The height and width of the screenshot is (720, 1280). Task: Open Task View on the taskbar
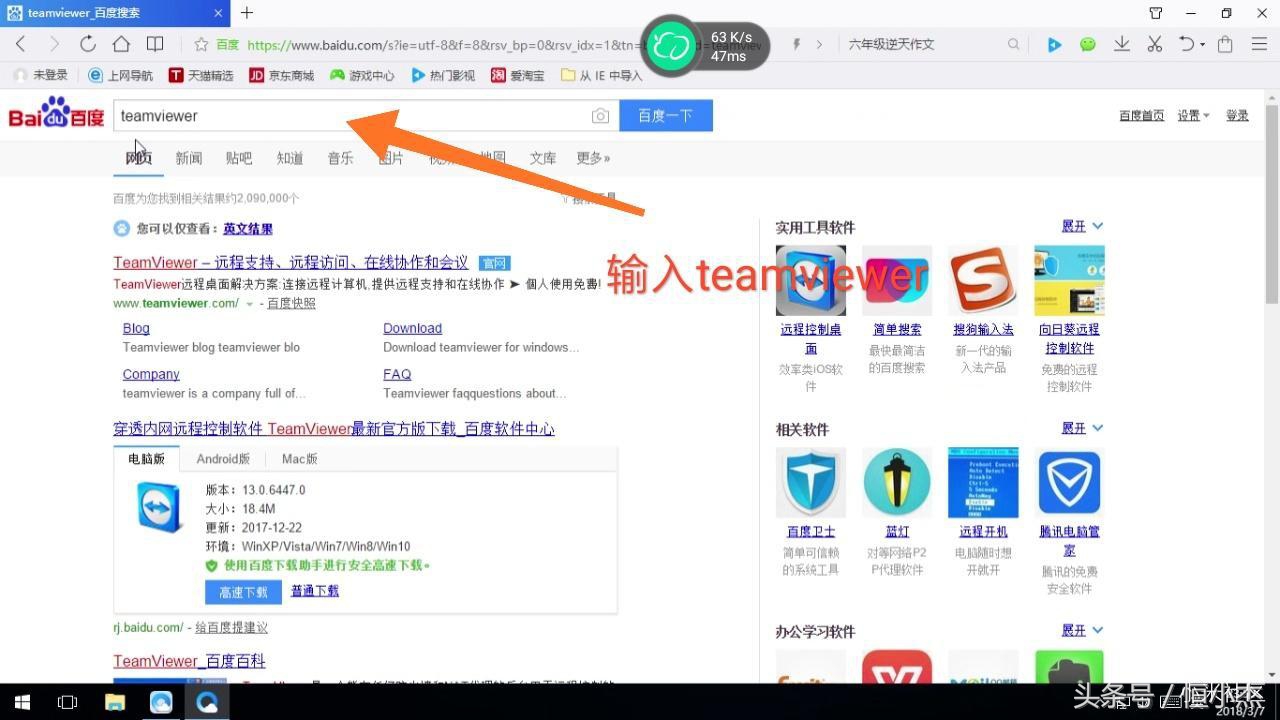(x=67, y=702)
